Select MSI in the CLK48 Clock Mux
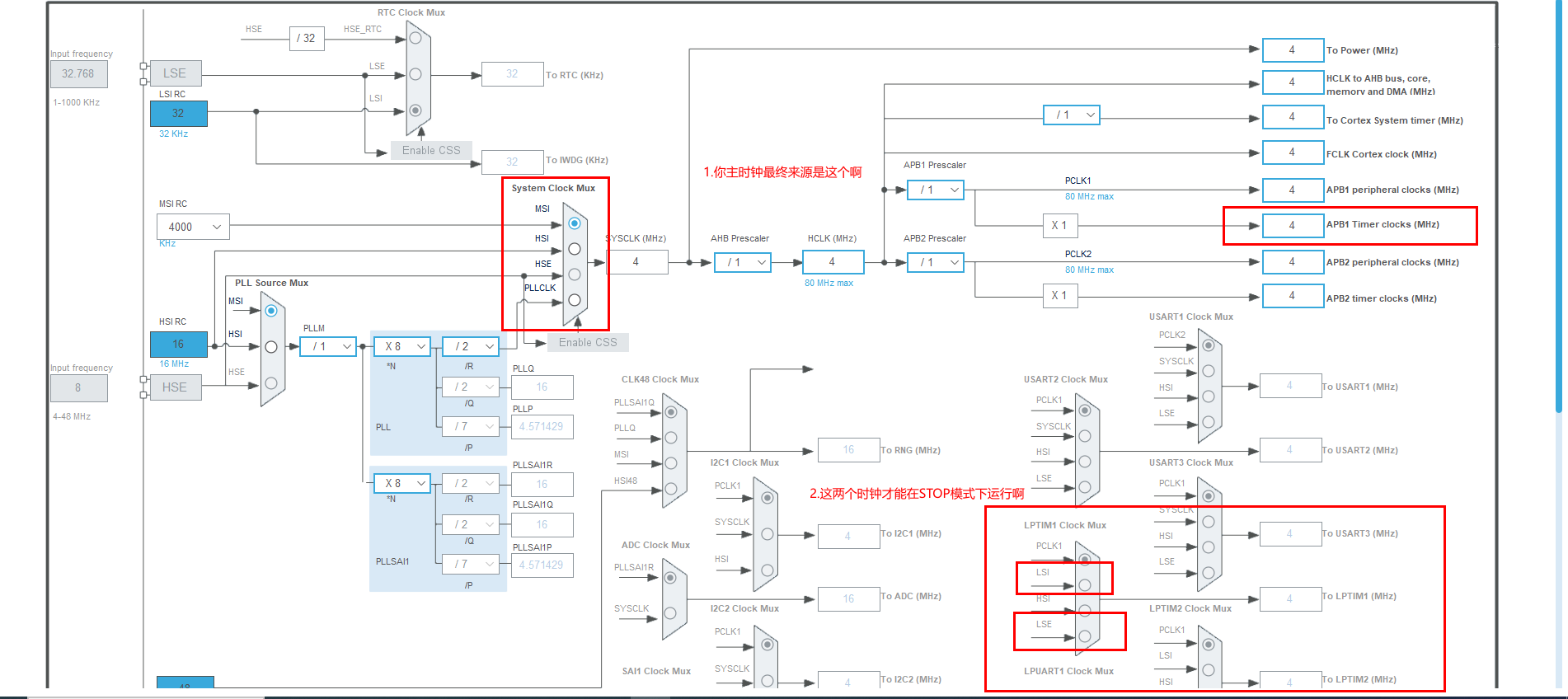1568x699 pixels. click(671, 463)
